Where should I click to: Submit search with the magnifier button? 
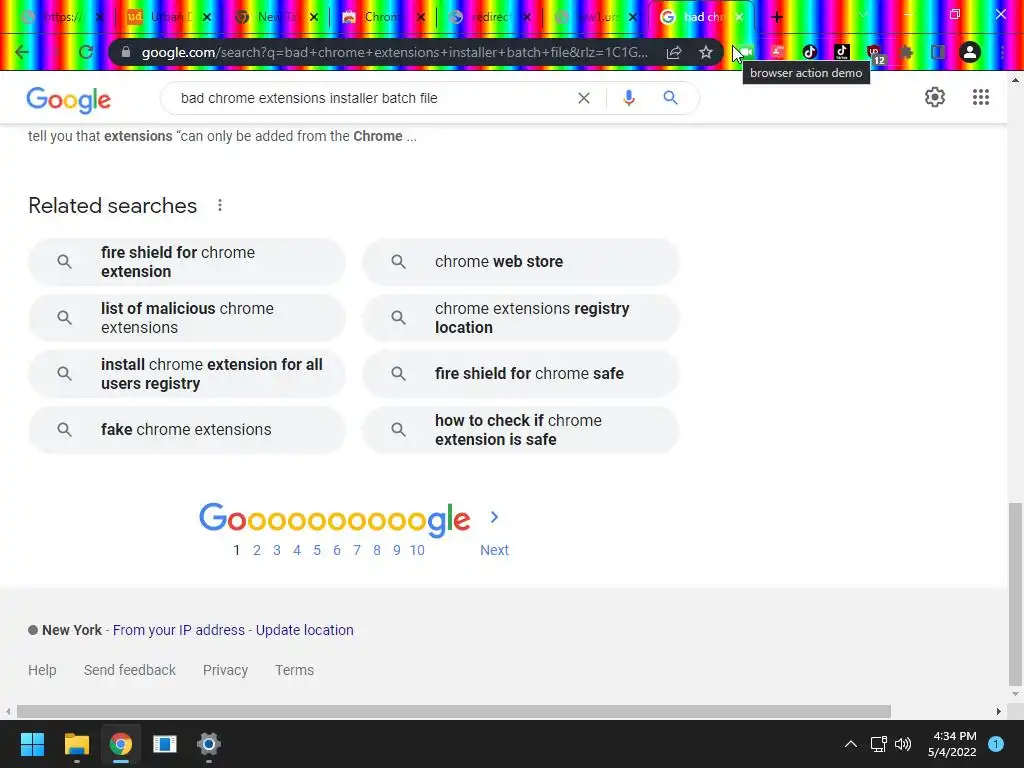670,98
